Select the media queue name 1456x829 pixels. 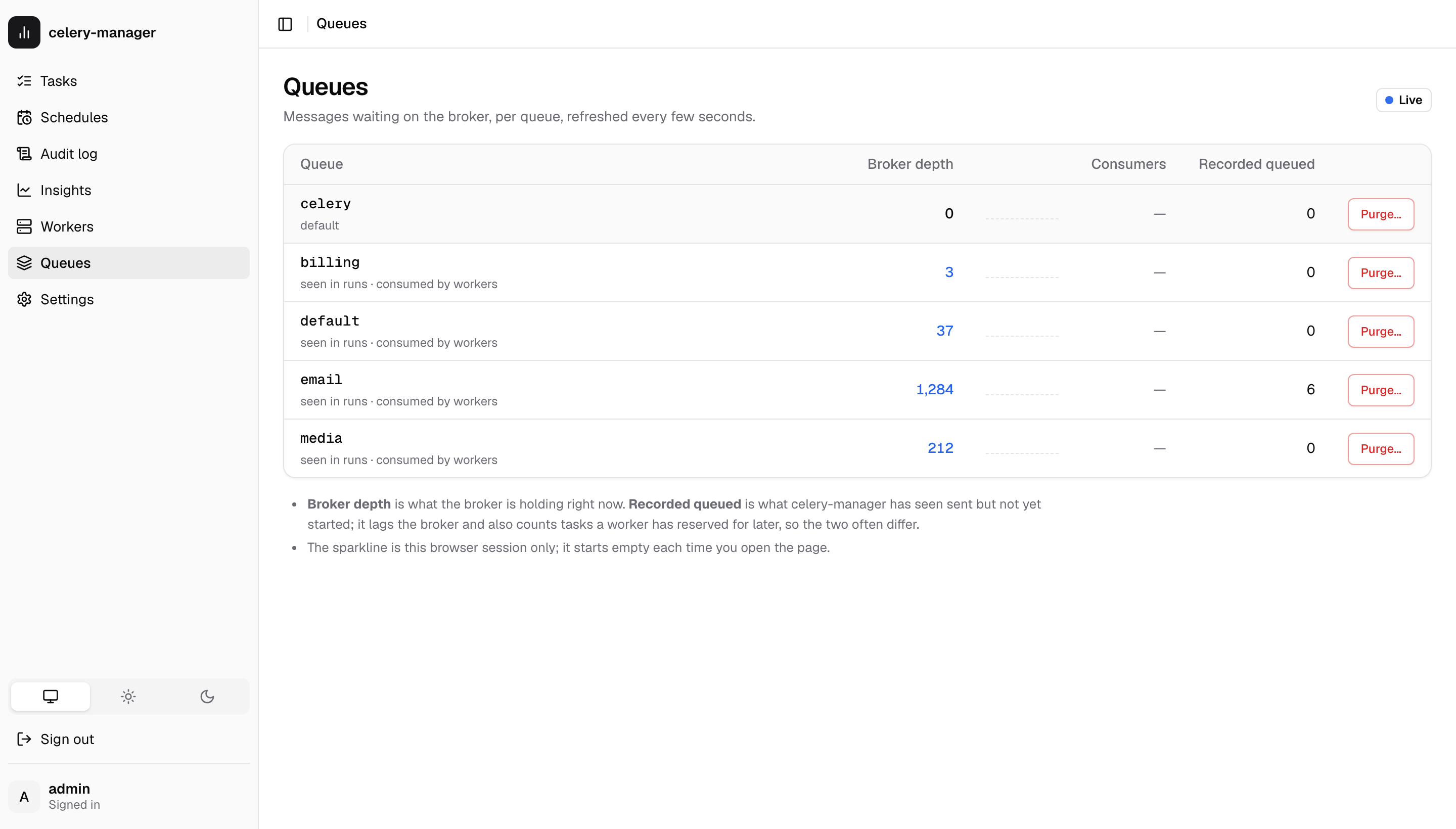(321, 438)
